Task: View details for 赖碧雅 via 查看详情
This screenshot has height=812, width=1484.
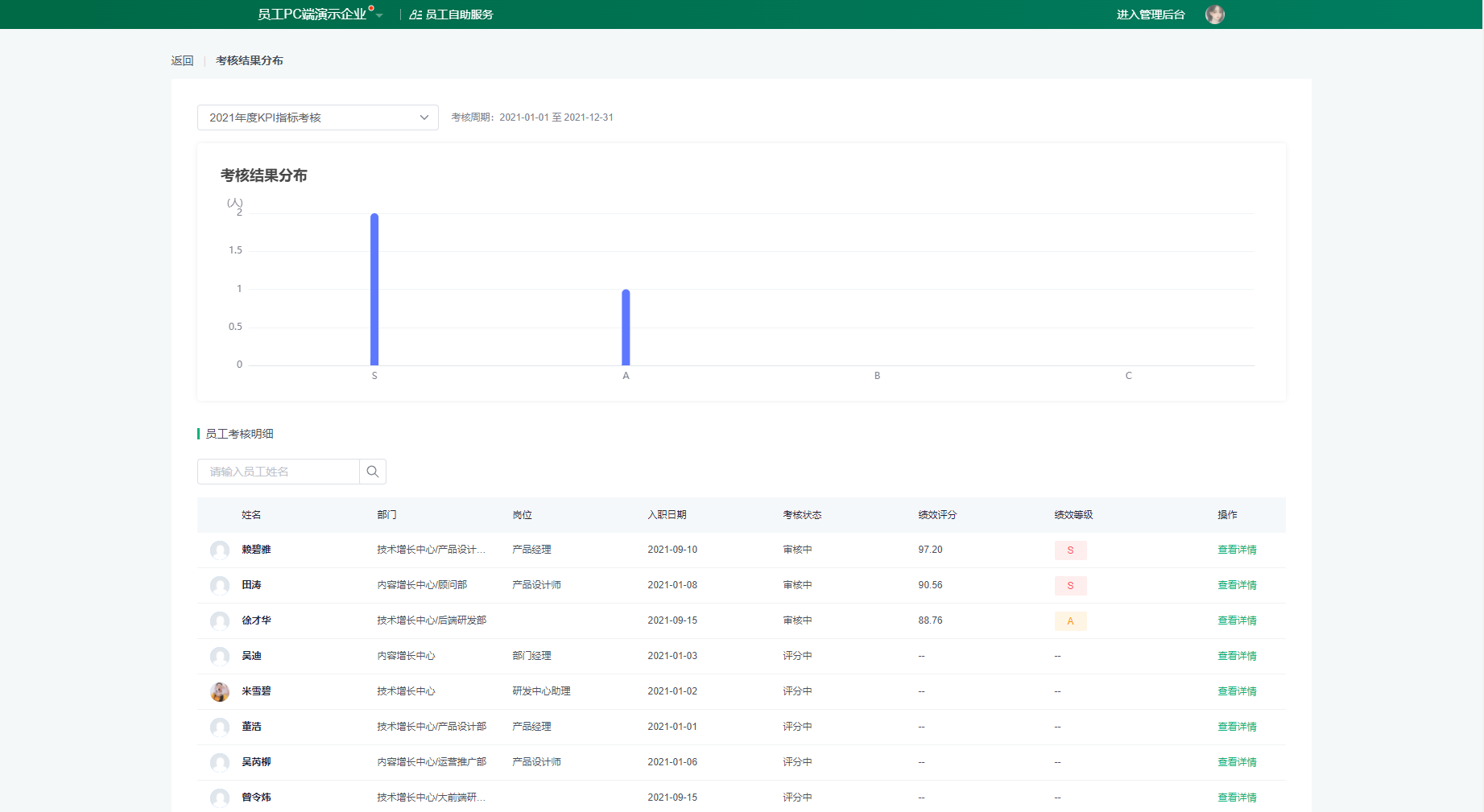Action: (1236, 550)
